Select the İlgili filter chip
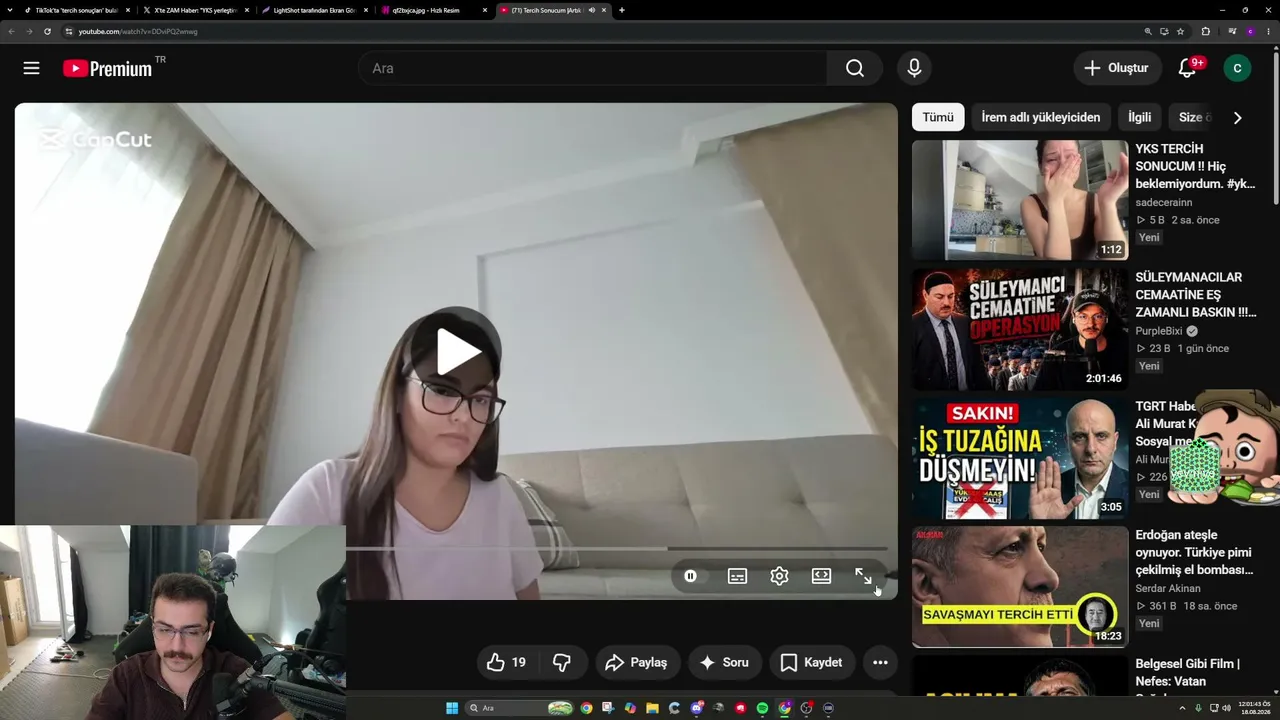1280x720 pixels. [1140, 117]
